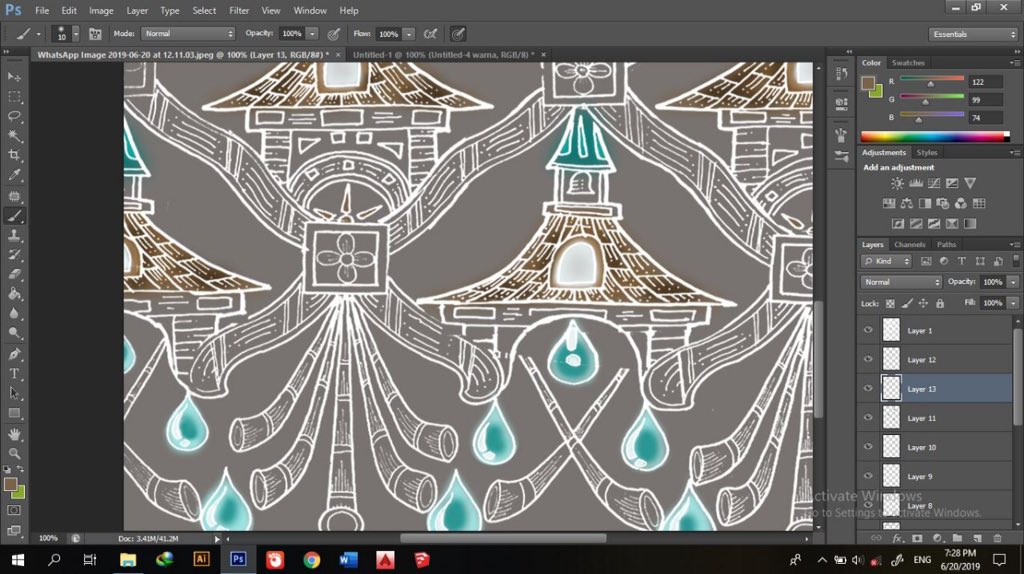Hide Layer 10 visibility eye

click(868, 447)
